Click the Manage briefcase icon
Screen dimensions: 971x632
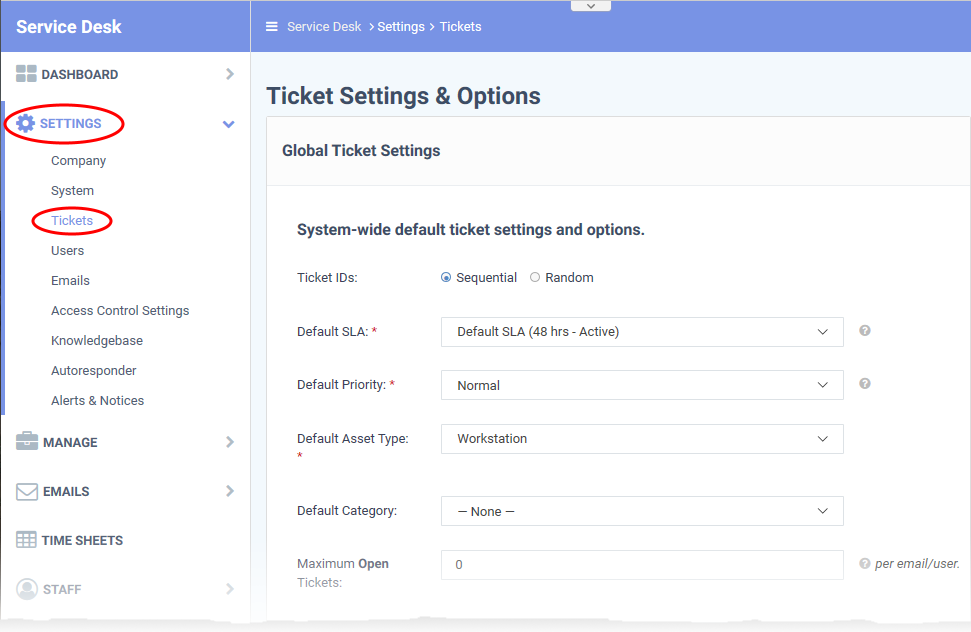27,441
